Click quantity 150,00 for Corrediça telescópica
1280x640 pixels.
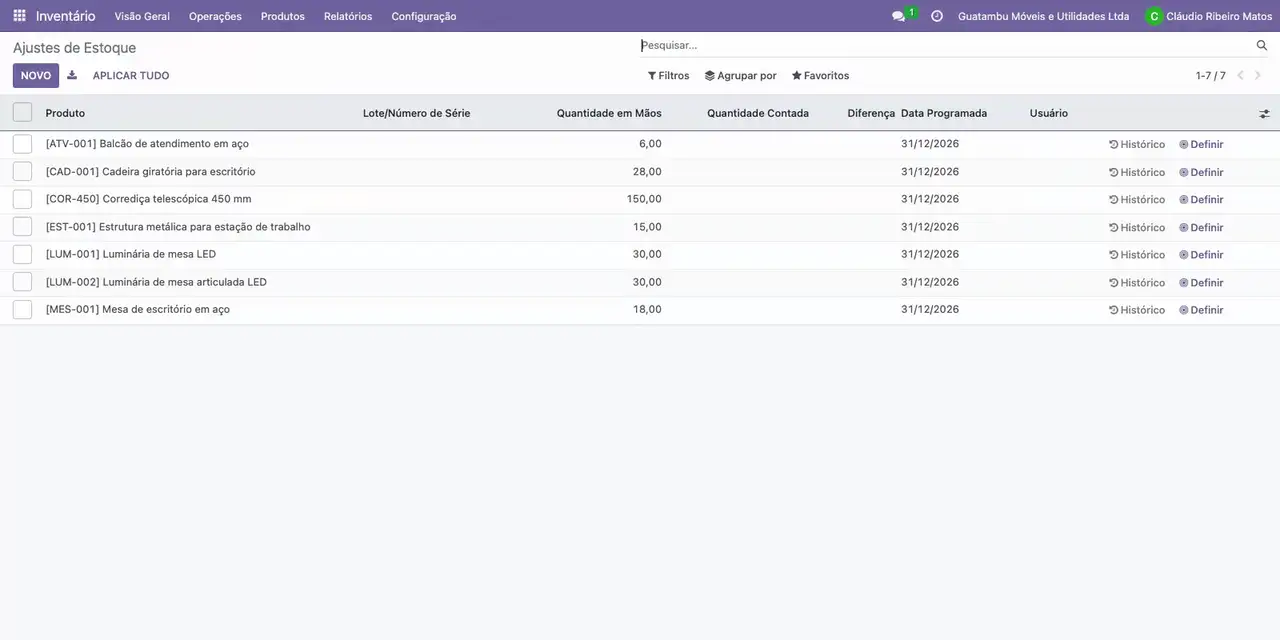644,199
